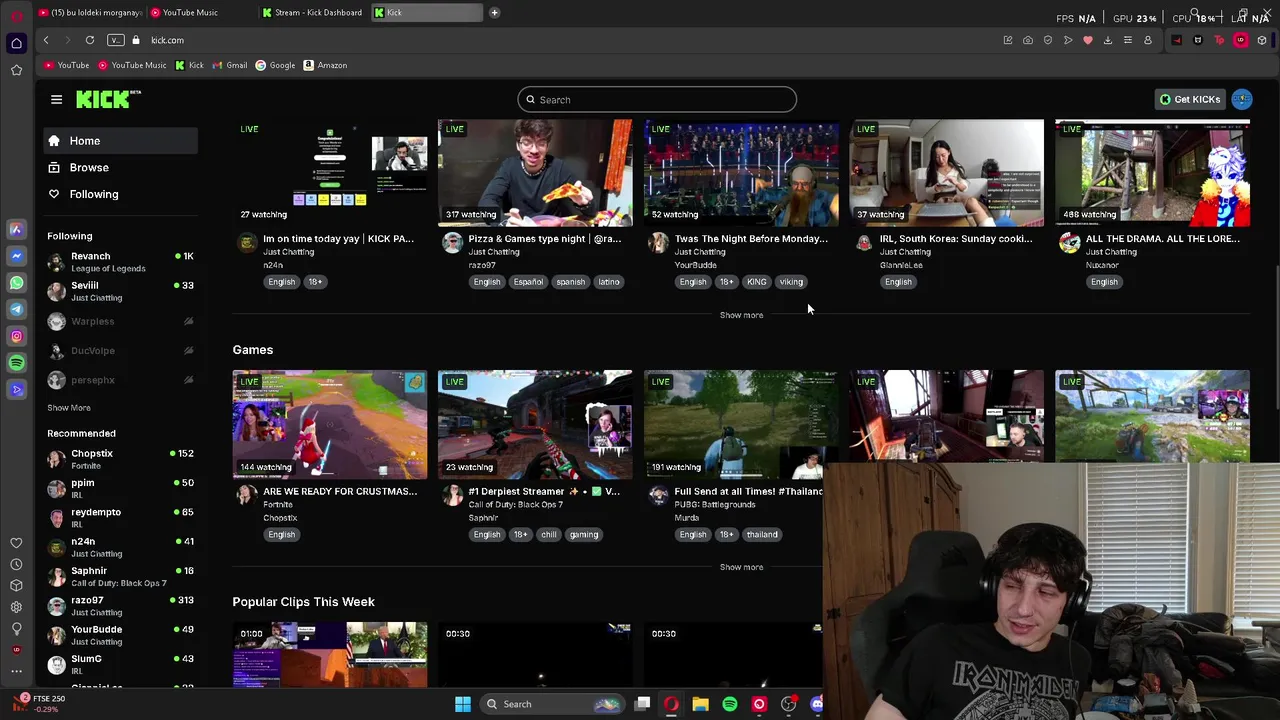Viewport: 1280px width, 720px height.
Task: Go to Following in Kick sidebar
Action: click(x=120, y=194)
